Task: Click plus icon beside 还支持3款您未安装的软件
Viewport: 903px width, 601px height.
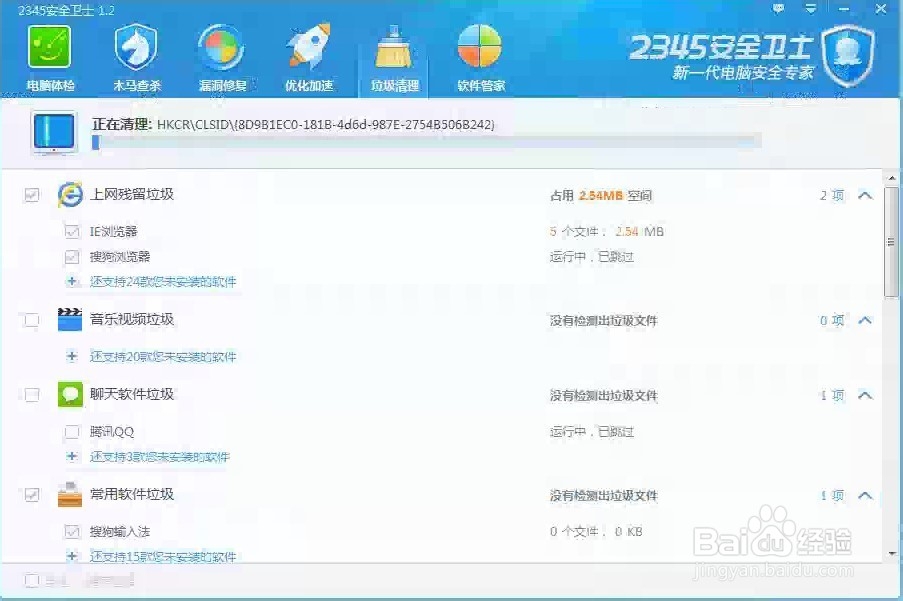Action: [72, 457]
